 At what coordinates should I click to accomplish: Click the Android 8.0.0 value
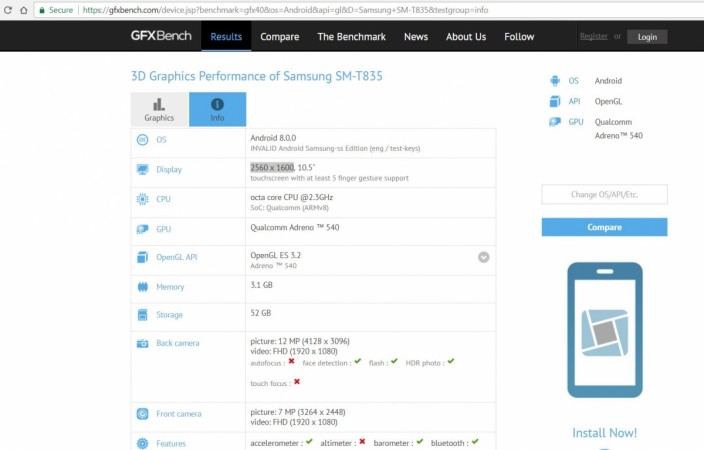click(x=273, y=138)
